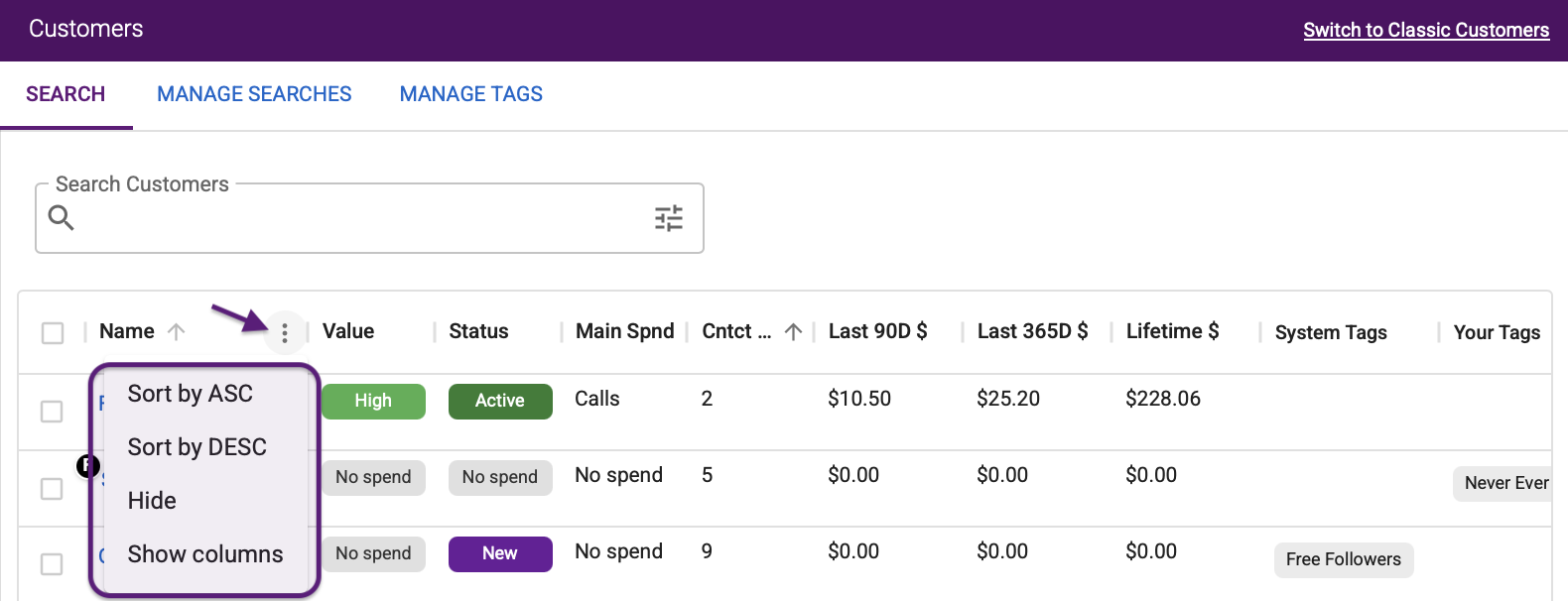The height and width of the screenshot is (601, 1568).
Task: Click the $228.06 lifetime value
Action: click(x=1163, y=399)
